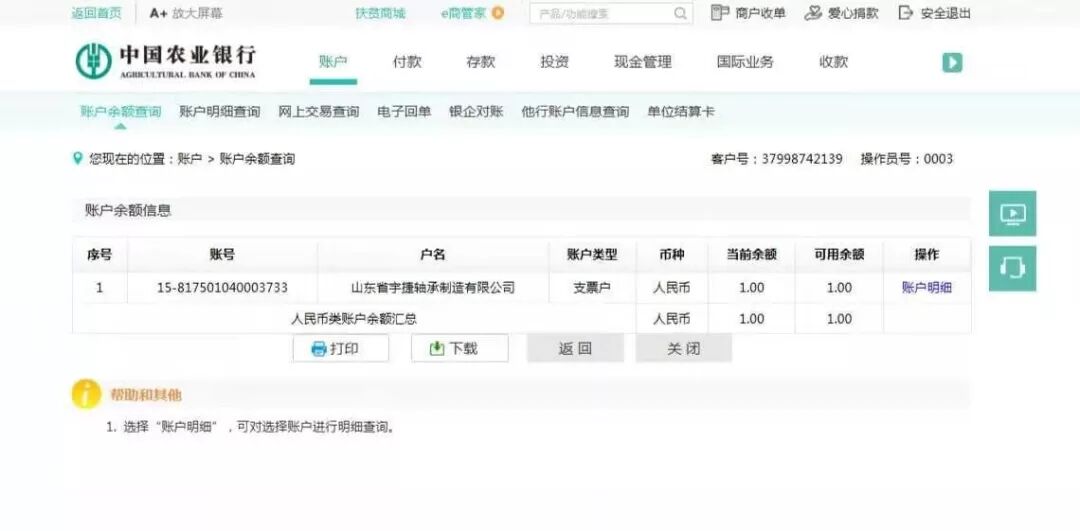Screen dimensions: 1080x531
Task: Select the 账户 main tab
Action: click(333, 62)
